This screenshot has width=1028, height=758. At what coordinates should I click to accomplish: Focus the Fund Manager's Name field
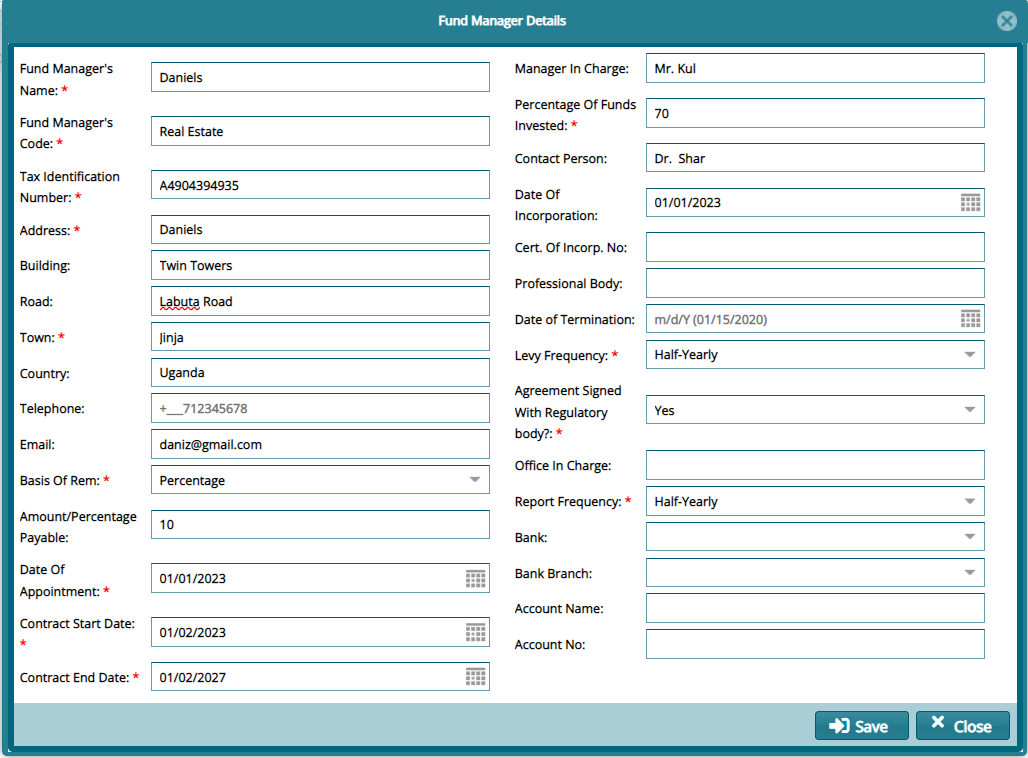point(320,77)
